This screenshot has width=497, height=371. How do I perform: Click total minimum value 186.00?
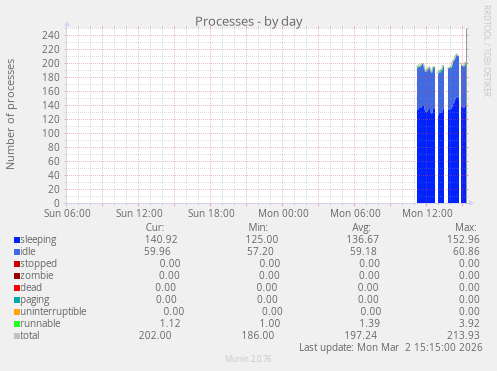(258, 335)
